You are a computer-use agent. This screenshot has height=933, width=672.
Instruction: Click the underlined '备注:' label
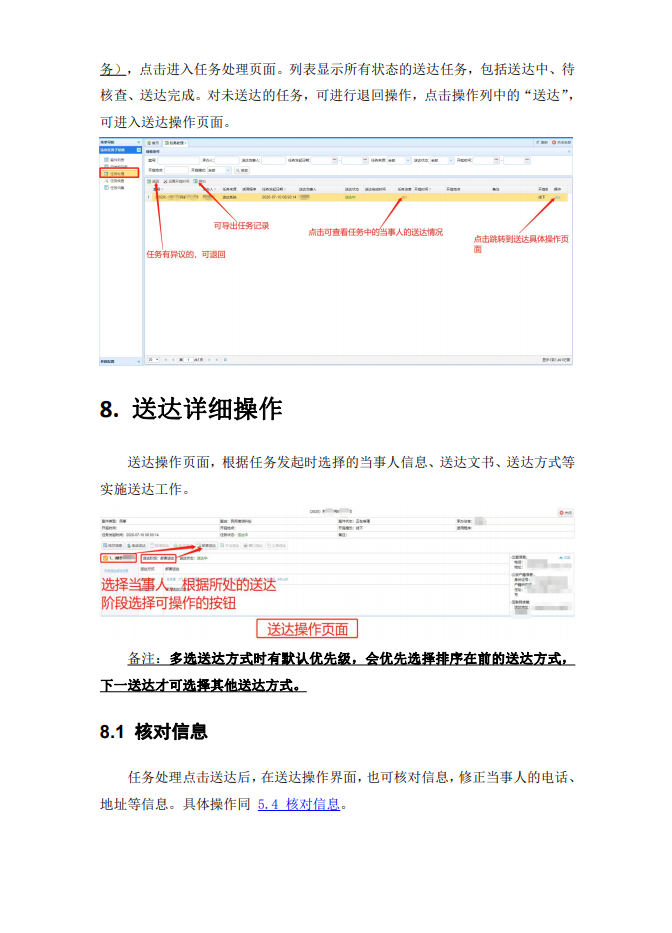[144, 659]
